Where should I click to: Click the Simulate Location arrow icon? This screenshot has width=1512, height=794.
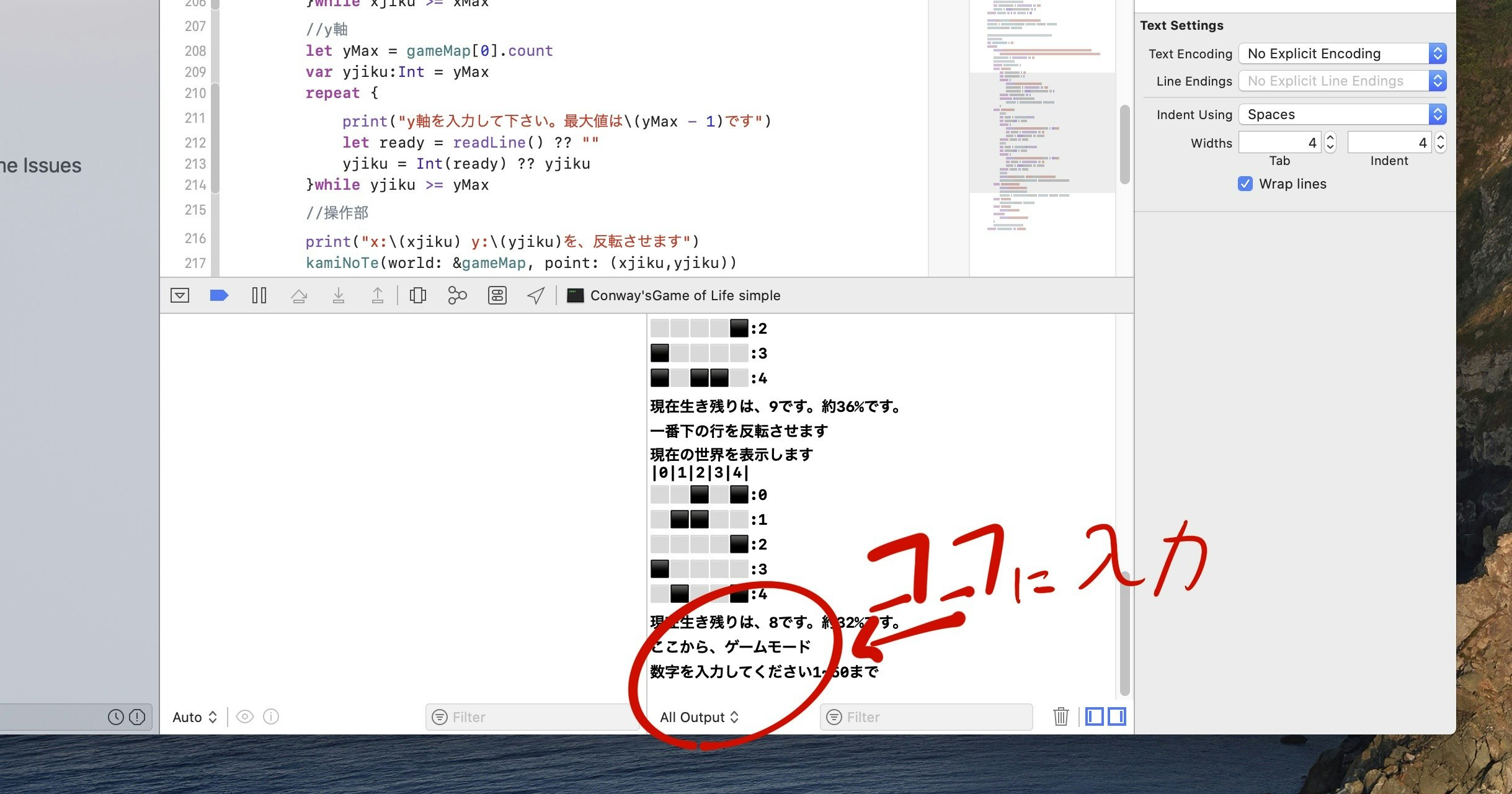pyautogui.click(x=536, y=295)
